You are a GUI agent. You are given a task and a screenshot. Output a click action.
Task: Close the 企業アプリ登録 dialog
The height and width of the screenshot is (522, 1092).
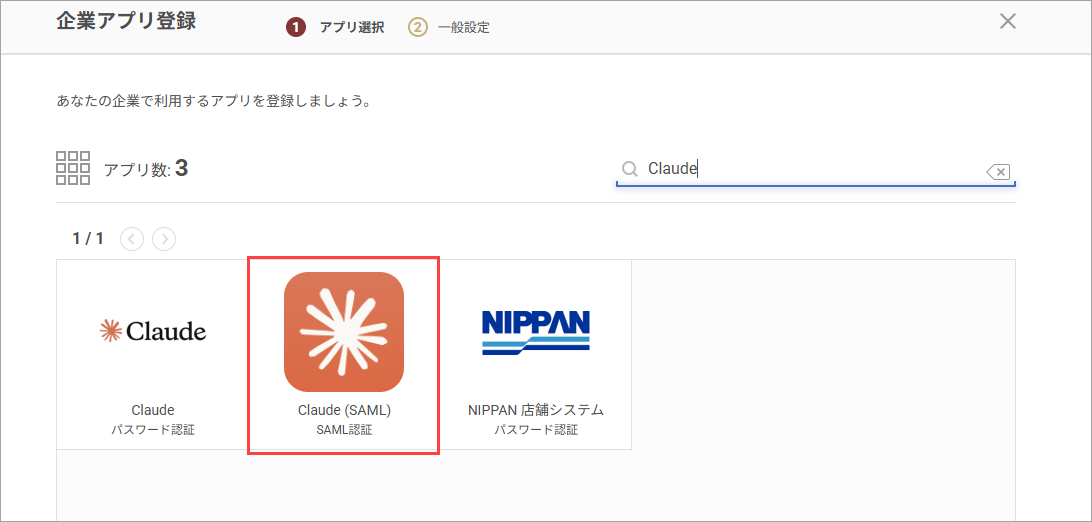coord(1008,22)
